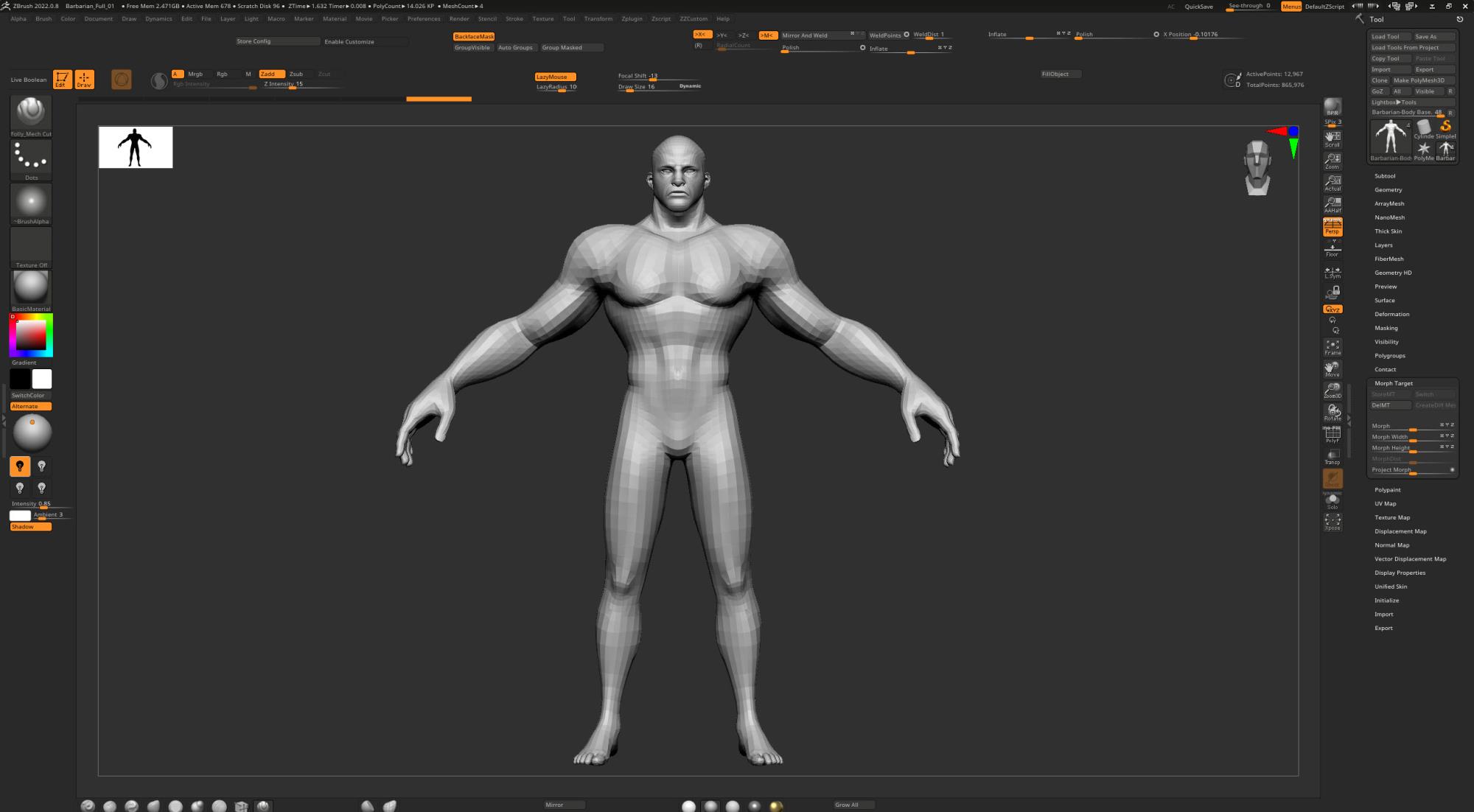The width and height of the screenshot is (1474, 812).
Task: Click the AAHalf icon
Action: pos(1332,204)
